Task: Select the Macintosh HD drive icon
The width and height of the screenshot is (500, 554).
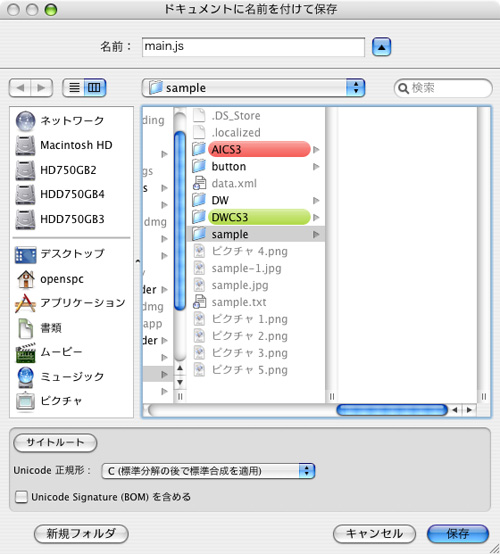Action: tap(25, 145)
